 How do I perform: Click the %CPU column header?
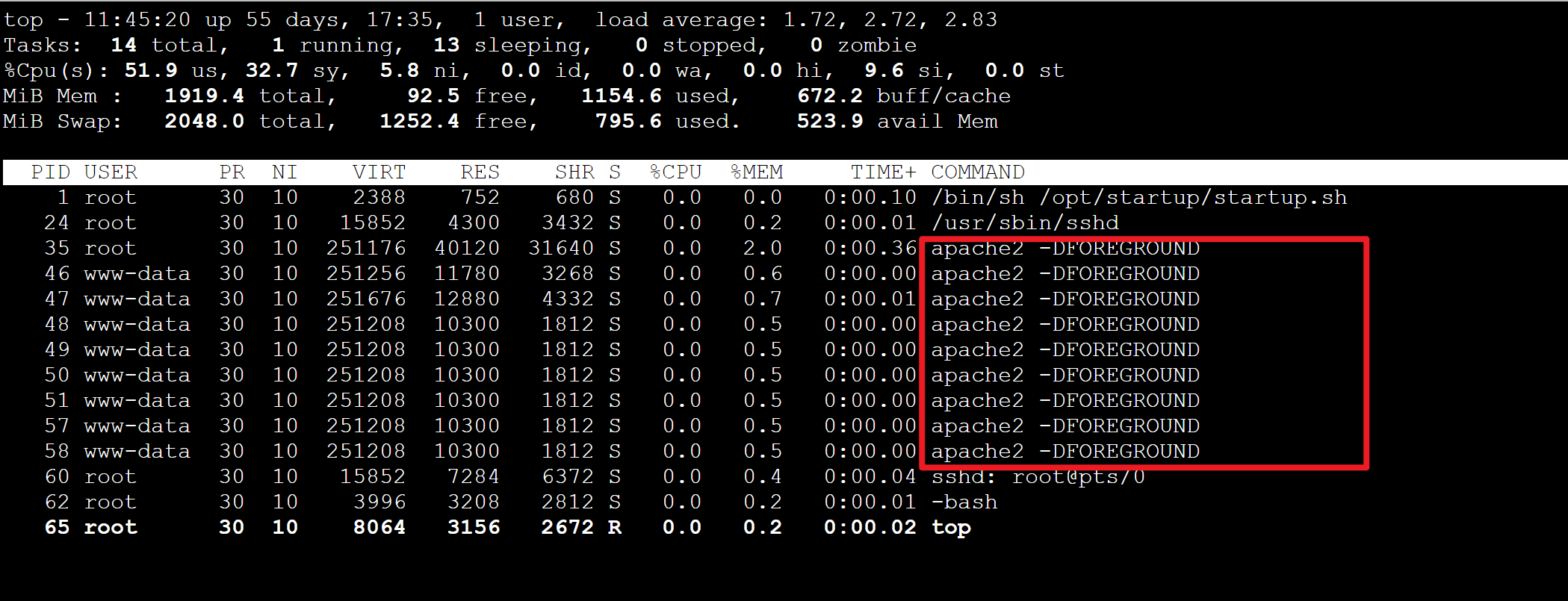pos(675,172)
